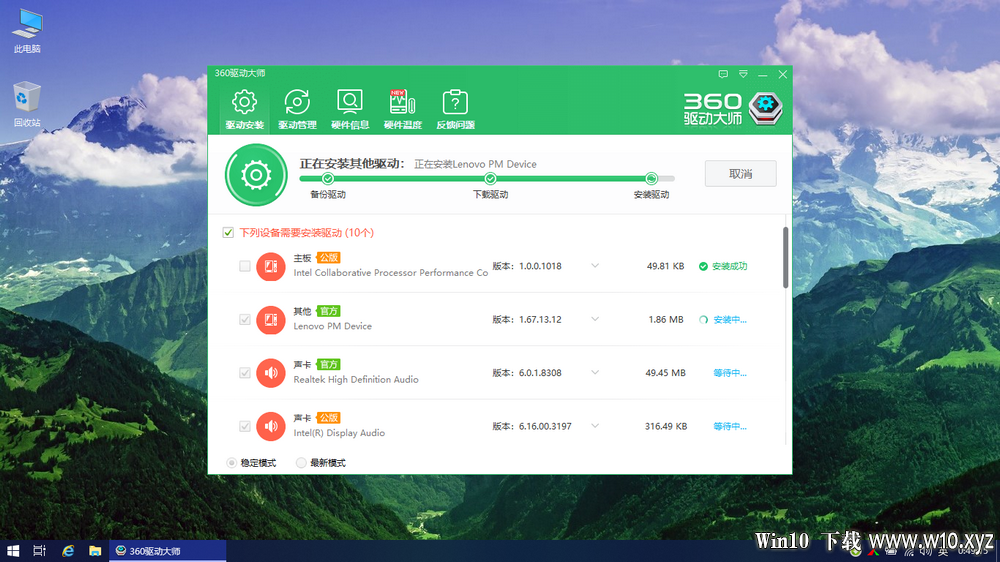Click the 公版 tag on Intel Display Audio row
This screenshot has height=562, width=1000.
click(328, 418)
